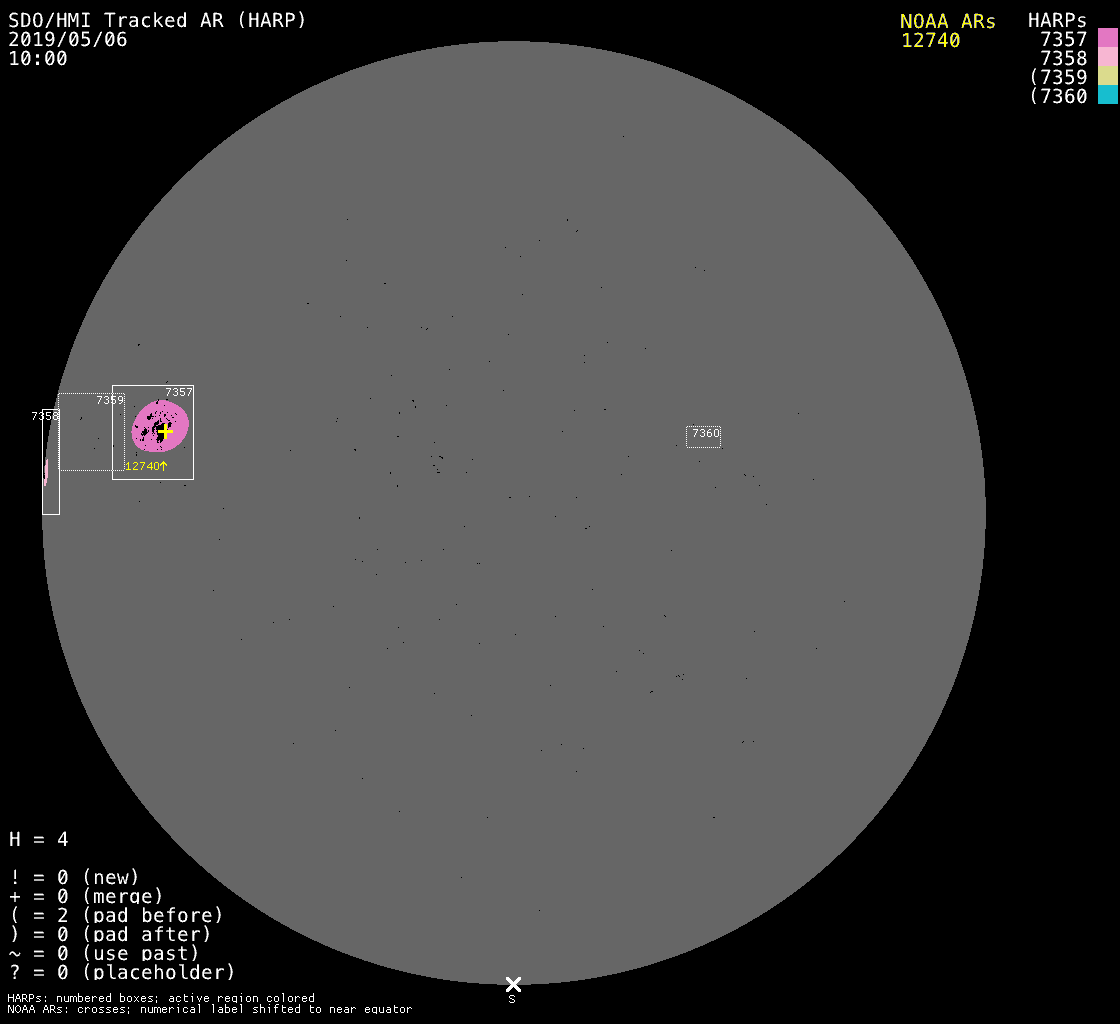Click the 7360 dotted box on the disk
Screen dimensions: 1120x1024
pyautogui.click(x=703, y=436)
